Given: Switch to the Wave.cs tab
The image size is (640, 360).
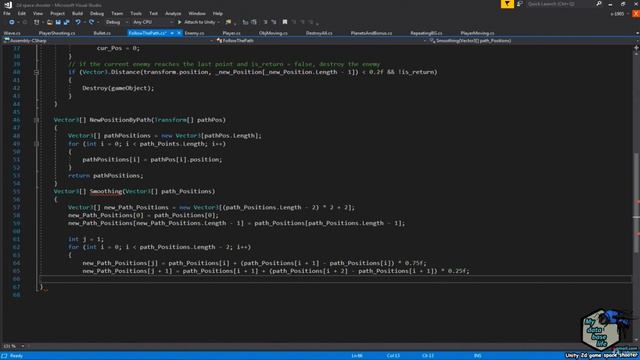Looking at the screenshot, I should [x=12, y=33].
